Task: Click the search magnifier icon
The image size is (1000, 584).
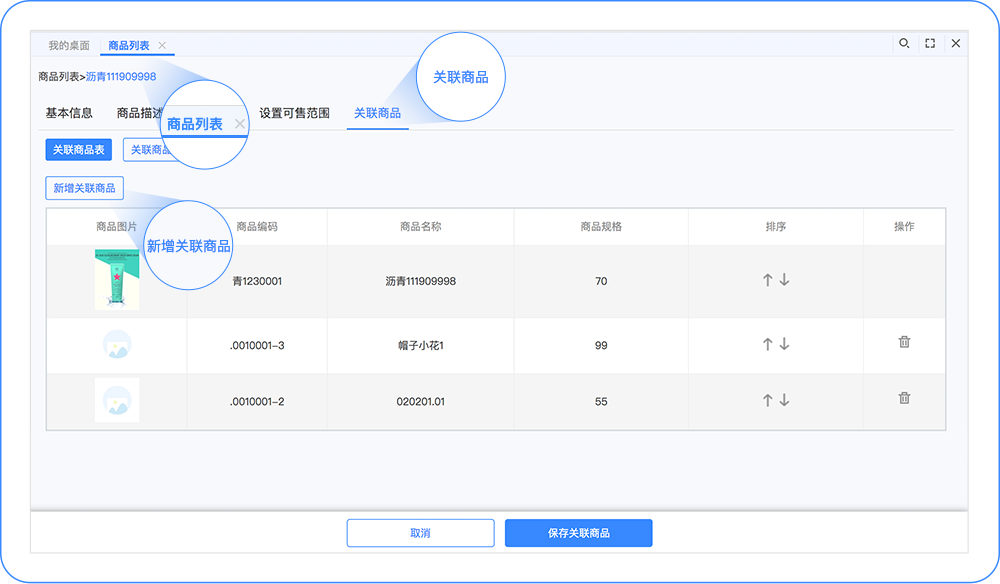Action: 904,44
